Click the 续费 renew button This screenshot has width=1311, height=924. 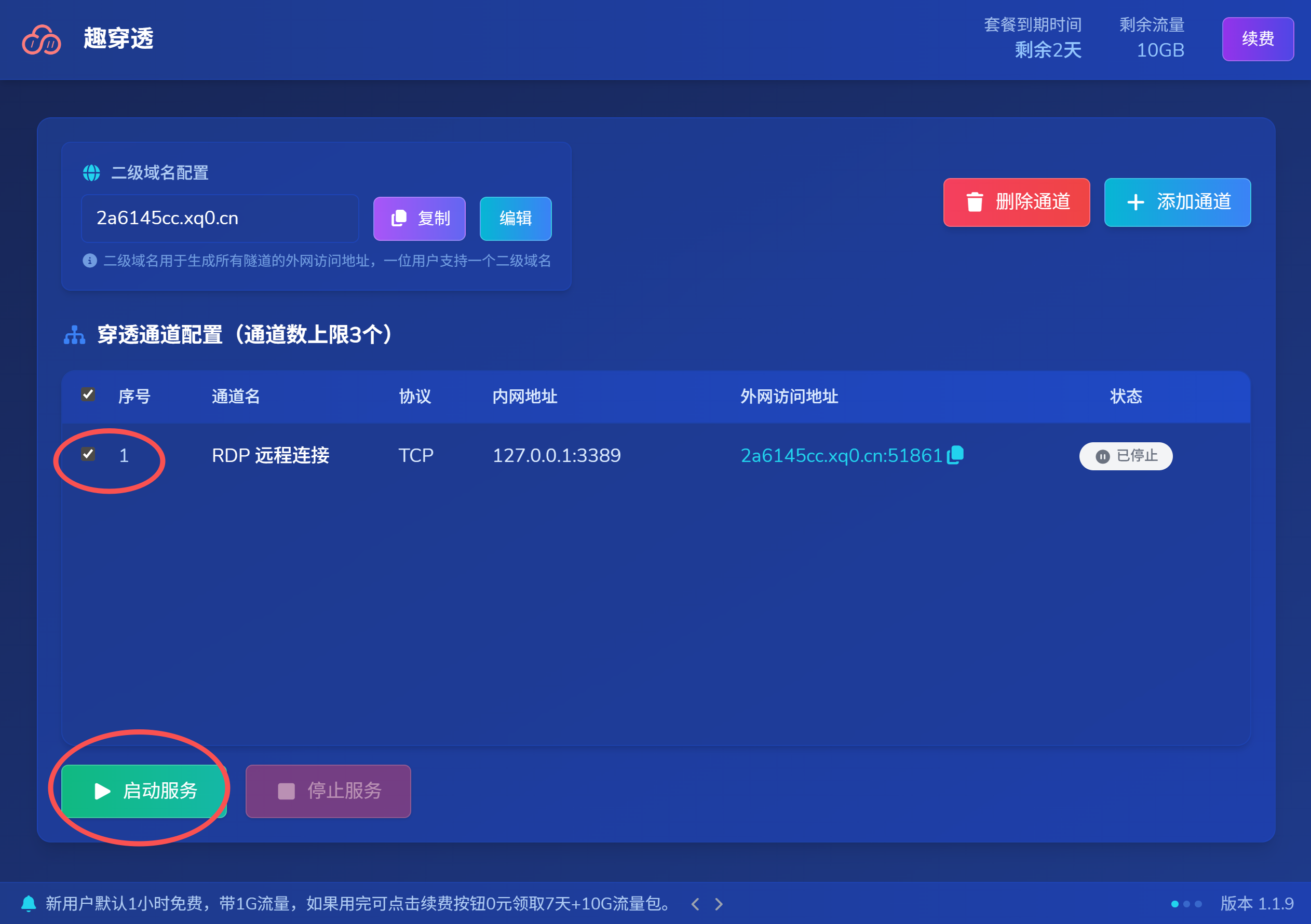coord(1258,39)
